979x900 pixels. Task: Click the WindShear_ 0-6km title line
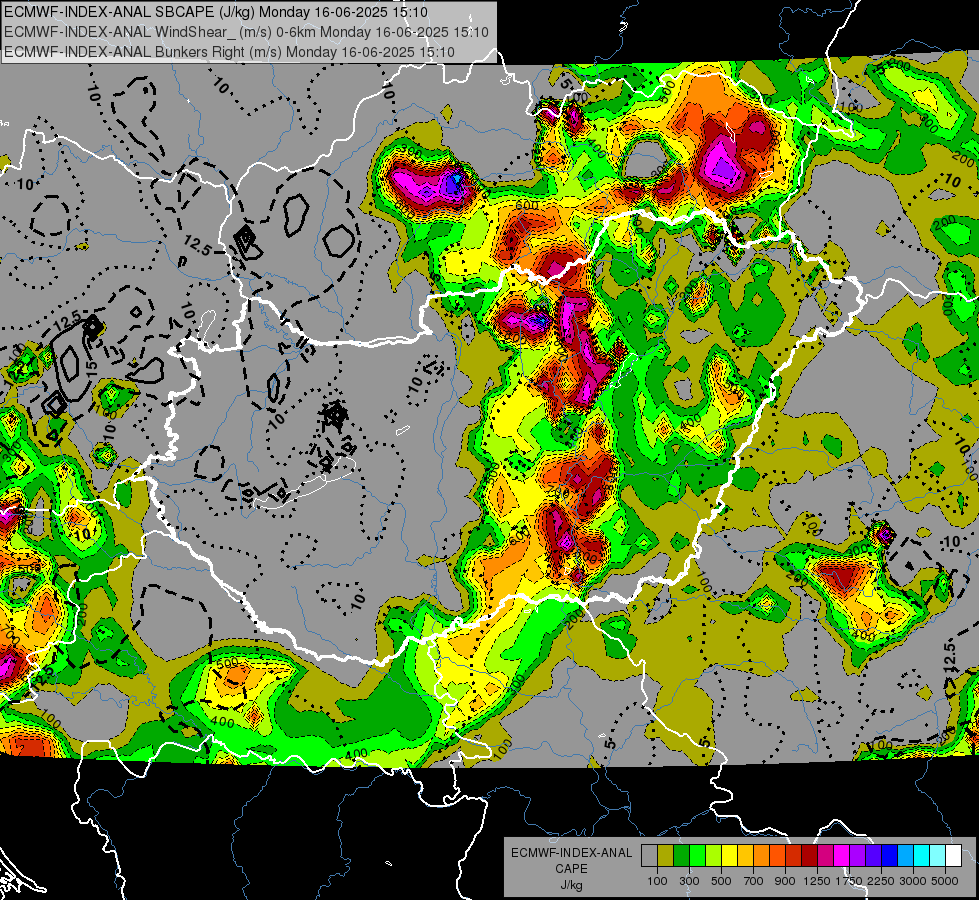[x=246, y=32]
